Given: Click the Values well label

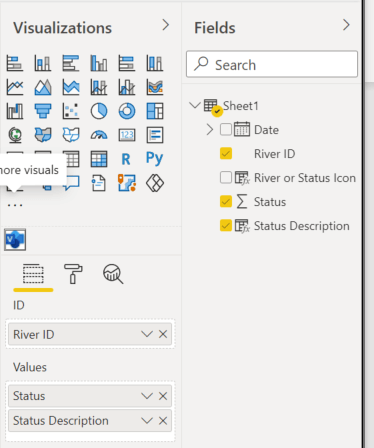Looking at the screenshot, I should [x=30, y=367].
